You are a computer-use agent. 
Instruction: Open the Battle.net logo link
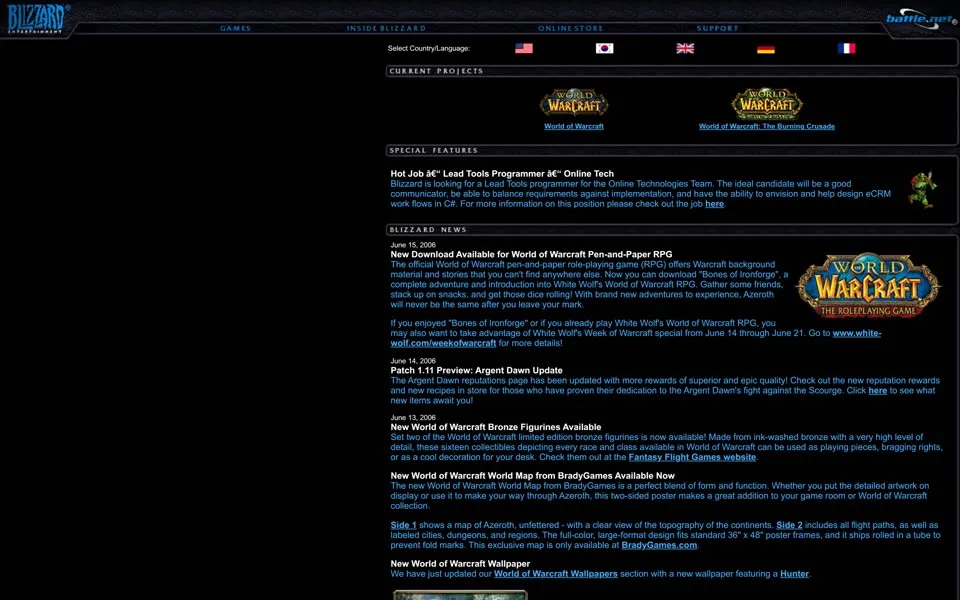pyautogui.click(x=921, y=18)
